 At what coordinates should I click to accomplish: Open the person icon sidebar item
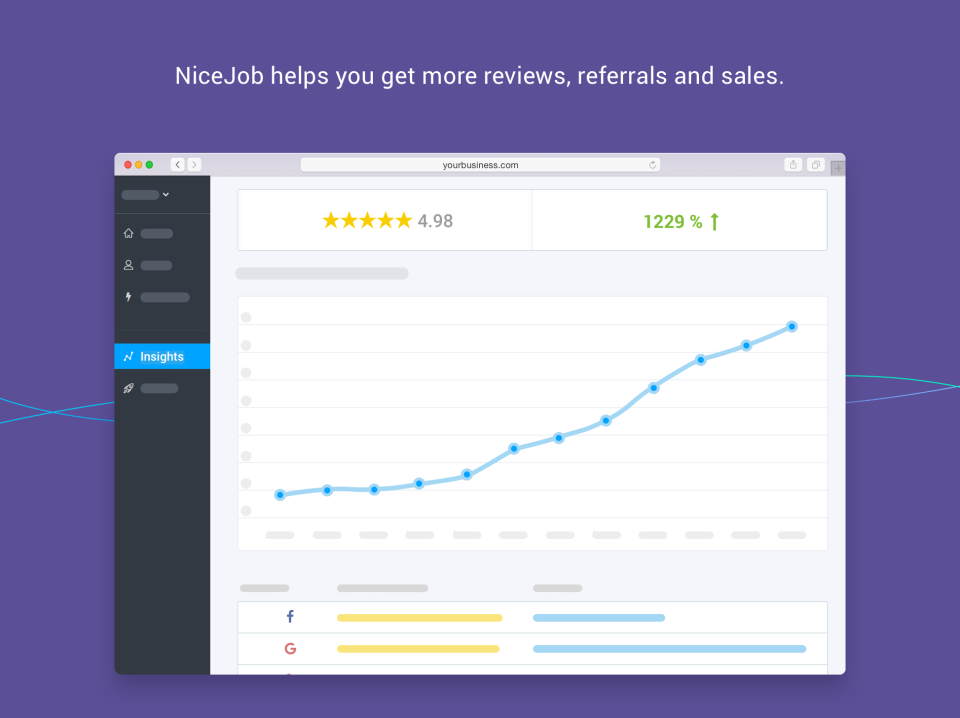coord(129,265)
